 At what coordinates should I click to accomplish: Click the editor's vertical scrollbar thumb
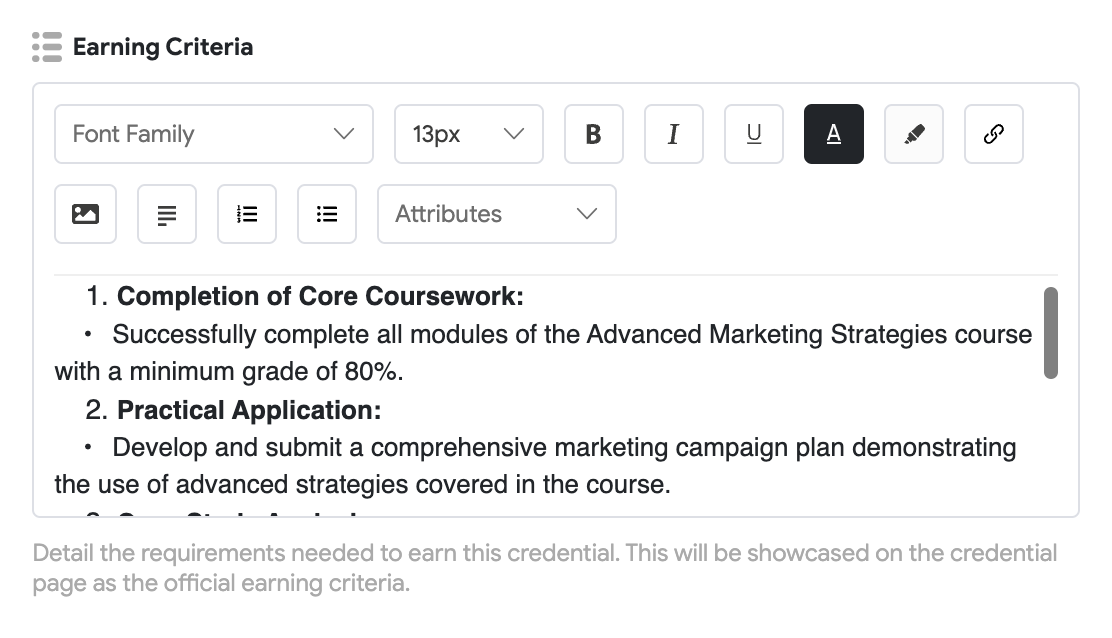point(1050,333)
